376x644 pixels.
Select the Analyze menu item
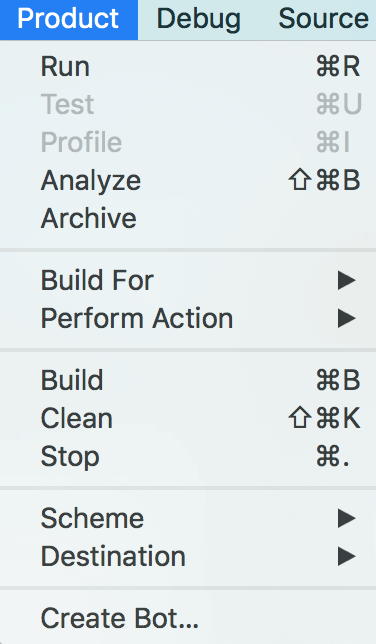(x=188, y=180)
